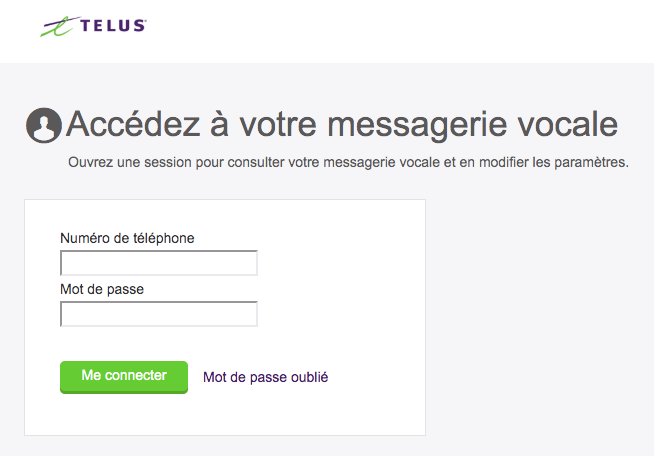Click the user silhouette icon beside the heading

click(x=44, y=125)
